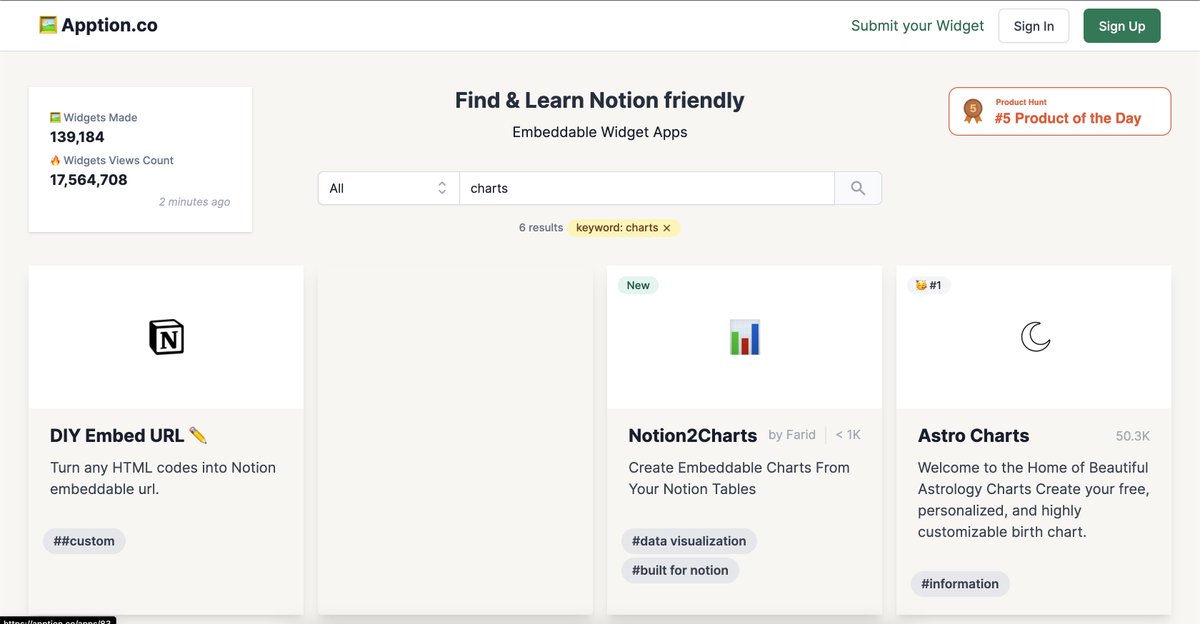Remove the keyword: charts filter tag

pos(666,227)
